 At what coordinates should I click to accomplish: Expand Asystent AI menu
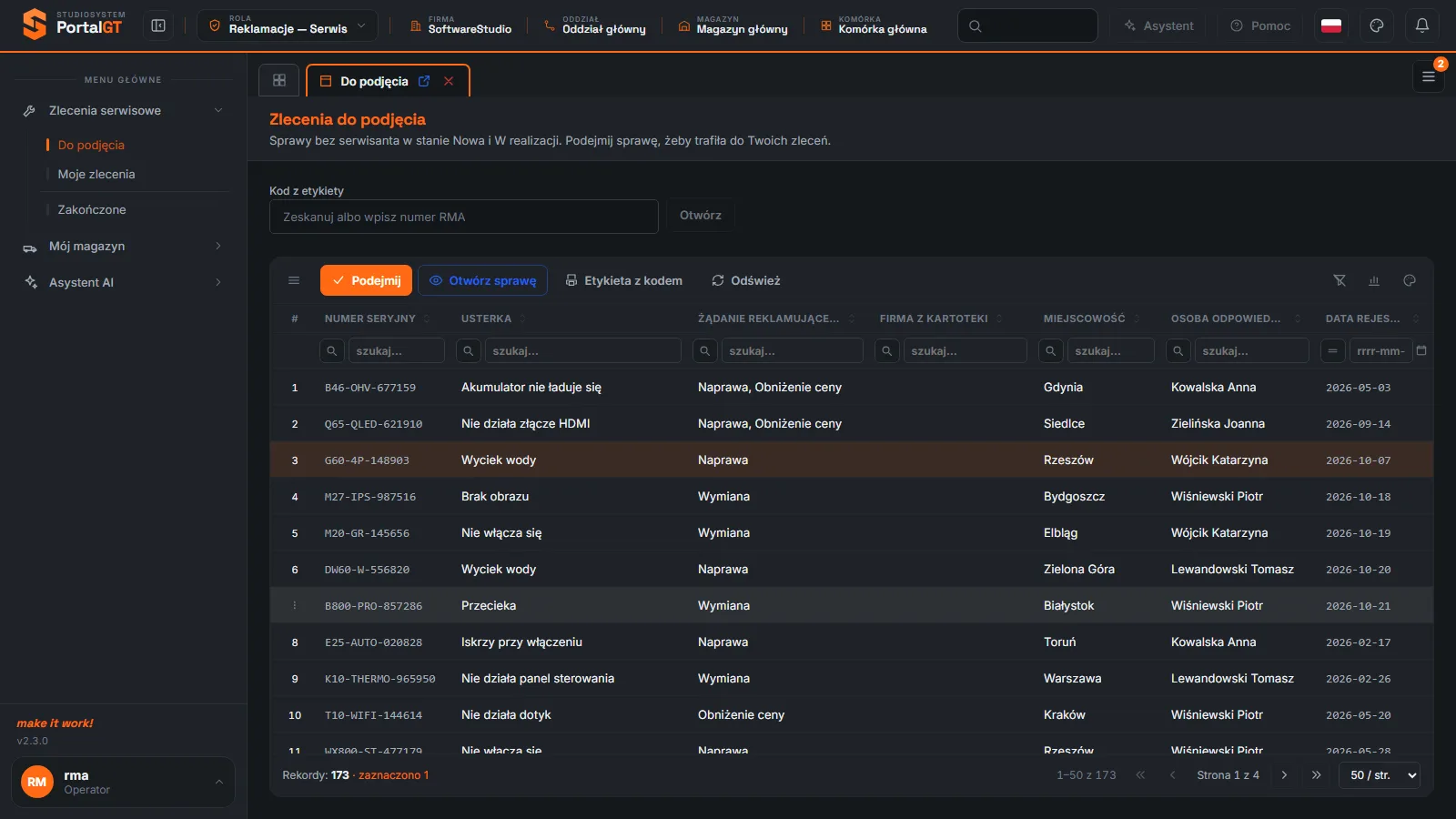tap(124, 282)
